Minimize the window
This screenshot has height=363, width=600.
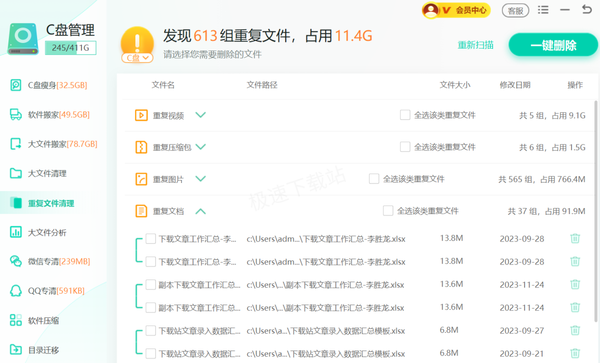[x=565, y=10]
